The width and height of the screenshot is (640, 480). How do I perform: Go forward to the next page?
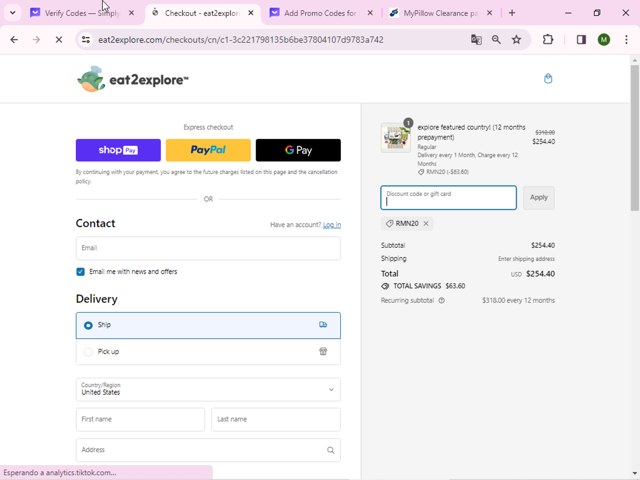36,40
